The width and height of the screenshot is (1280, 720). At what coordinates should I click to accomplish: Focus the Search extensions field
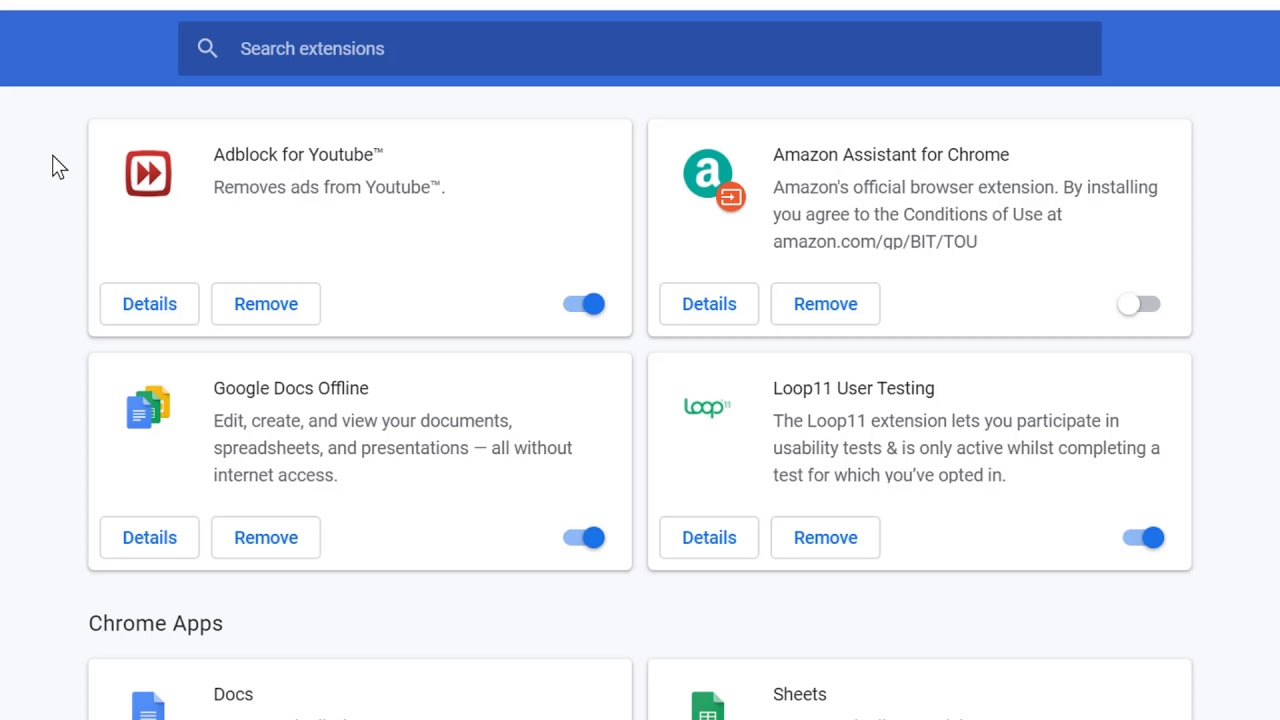(640, 48)
